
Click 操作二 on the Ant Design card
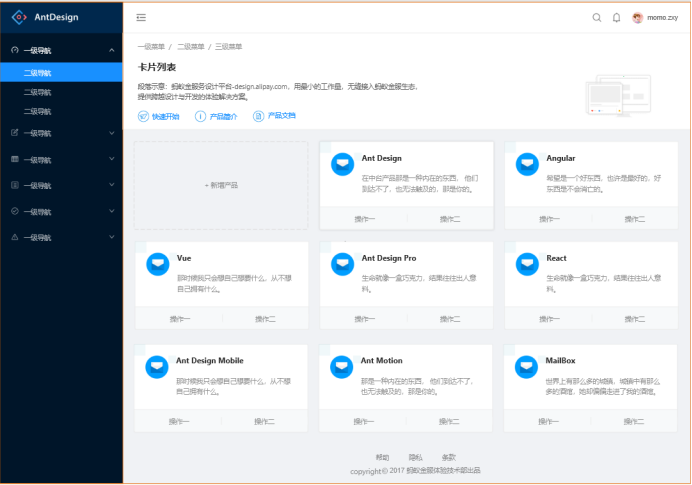click(450, 219)
